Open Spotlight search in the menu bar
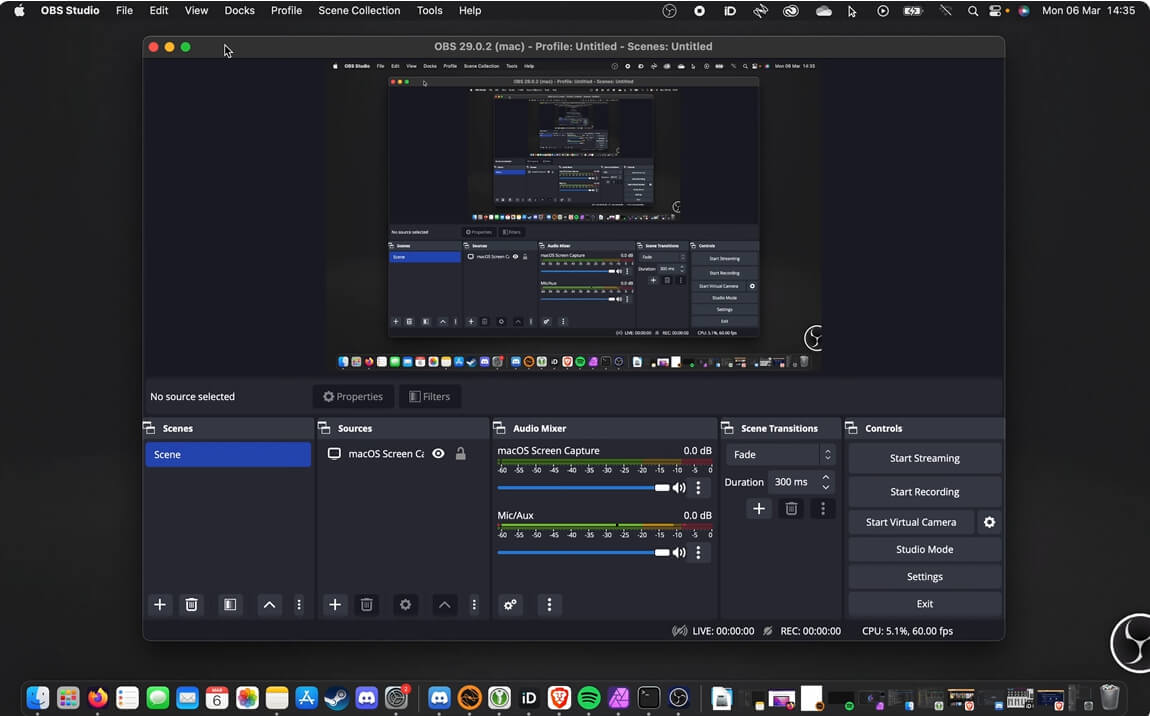This screenshot has height=716, width=1150. coord(973,11)
